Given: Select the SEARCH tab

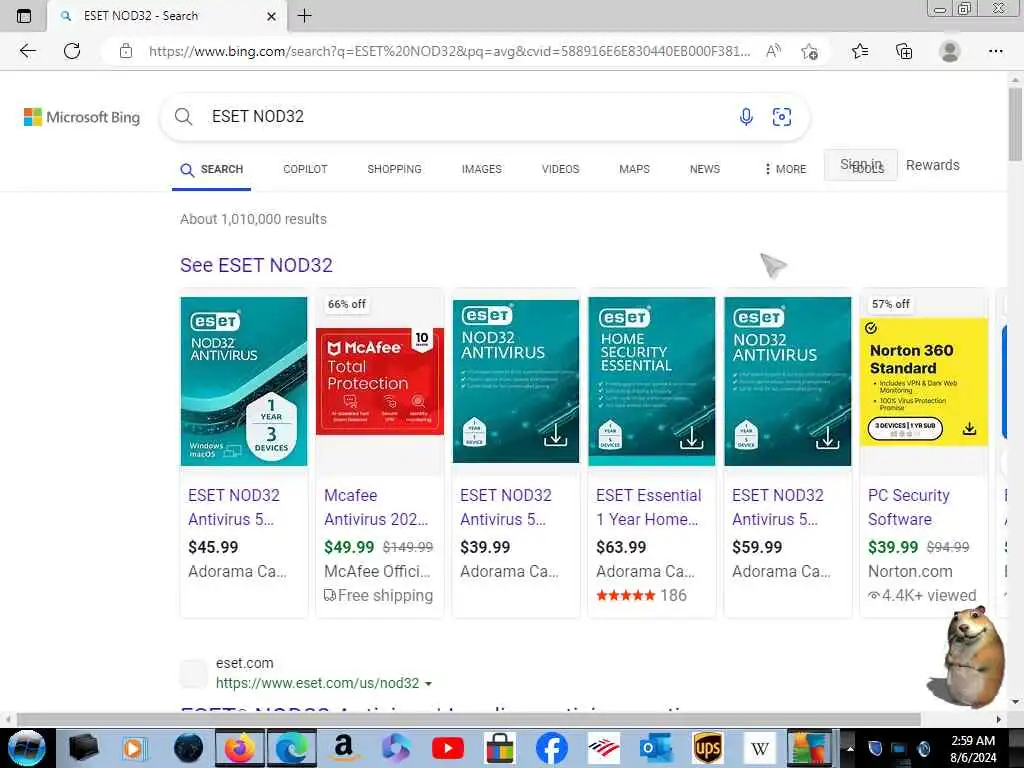Looking at the screenshot, I should (x=212, y=170).
